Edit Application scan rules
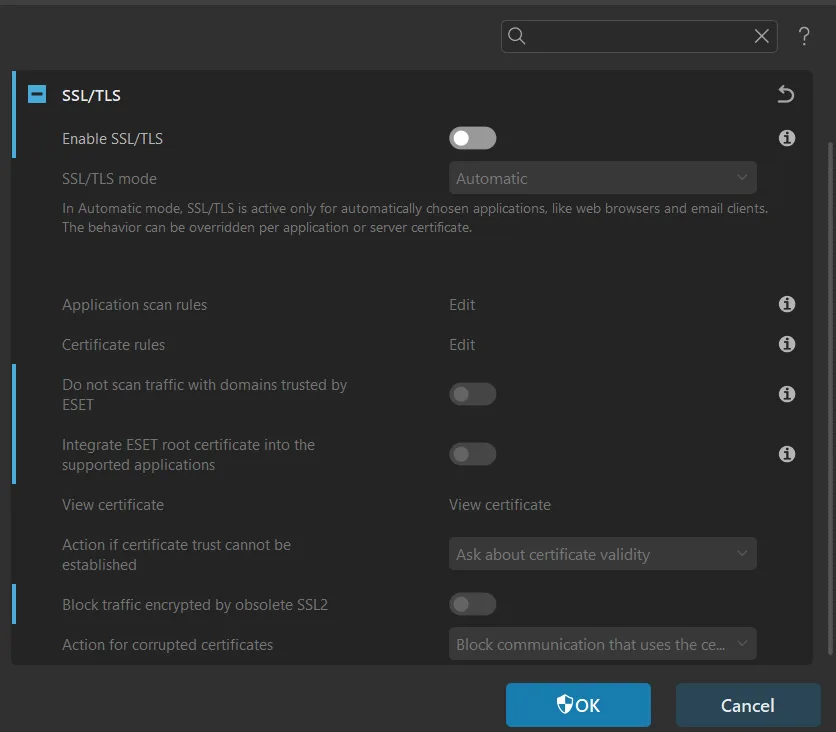 click(x=462, y=304)
